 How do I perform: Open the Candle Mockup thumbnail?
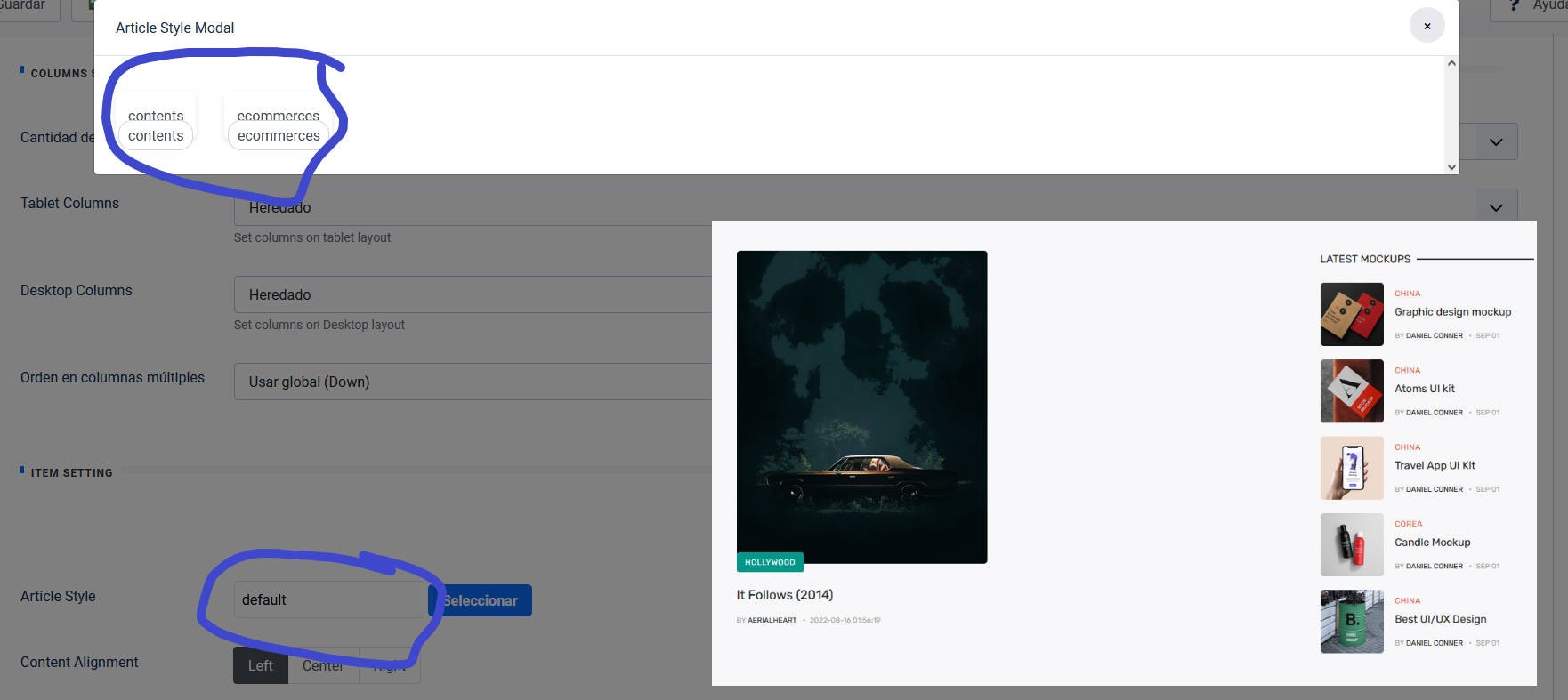(1352, 544)
